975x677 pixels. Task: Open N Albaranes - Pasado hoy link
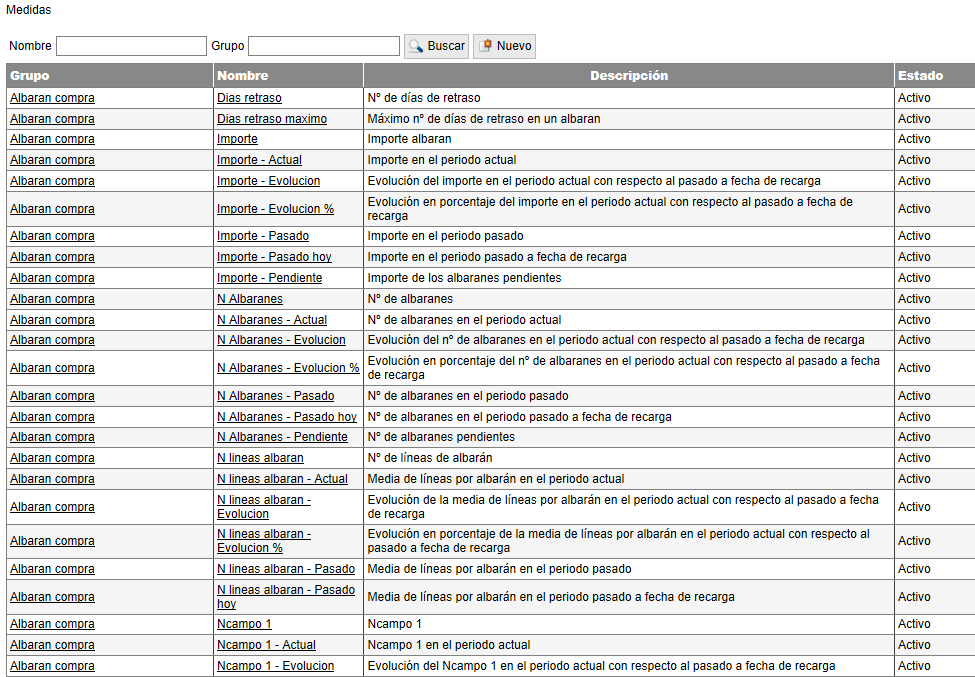(286, 417)
